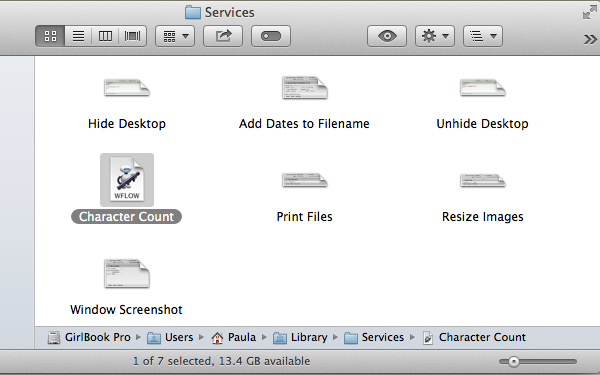Go to Paula home folder in path bar
This screenshot has width=600, height=375.
pyautogui.click(x=233, y=337)
